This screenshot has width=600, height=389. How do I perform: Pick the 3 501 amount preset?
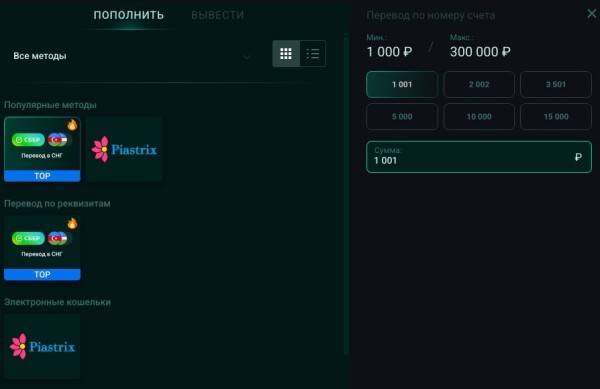556,84
